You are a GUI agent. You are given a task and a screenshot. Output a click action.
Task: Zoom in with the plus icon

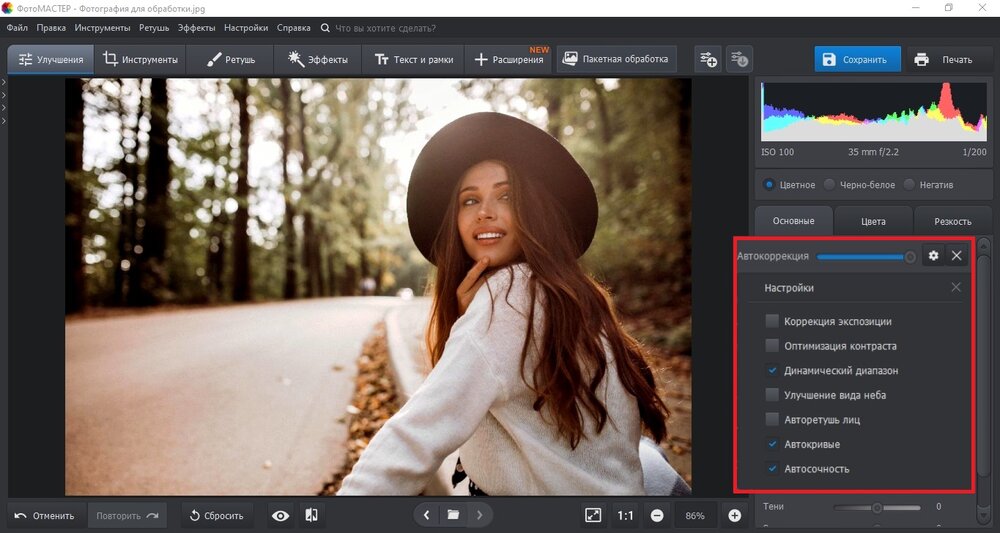coord(735,516)
